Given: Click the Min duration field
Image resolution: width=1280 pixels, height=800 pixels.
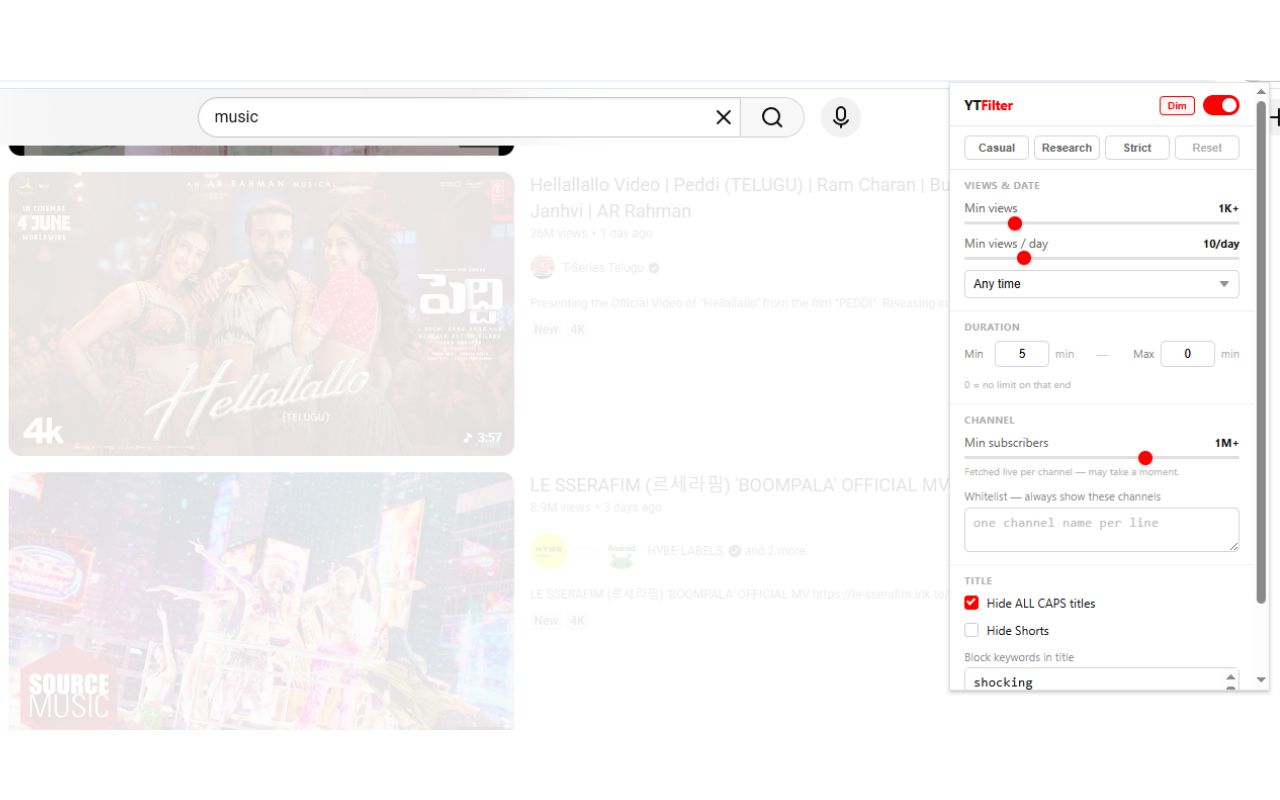Looking at the screenshot, I should 1022,354.
